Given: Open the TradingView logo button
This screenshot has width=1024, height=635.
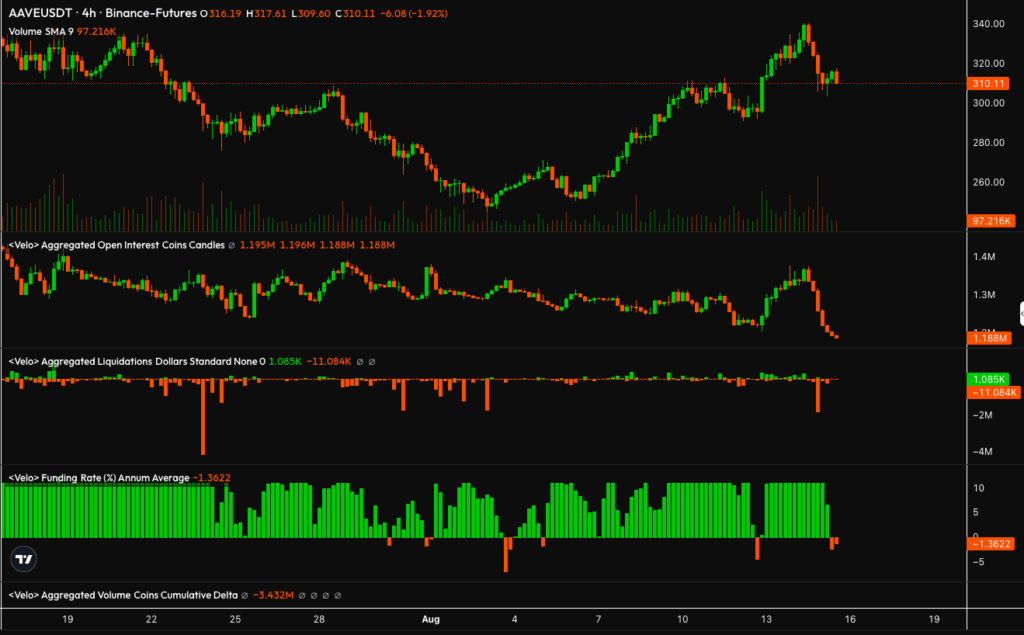Looking at the screenshot, I should [x=24, y=559].
